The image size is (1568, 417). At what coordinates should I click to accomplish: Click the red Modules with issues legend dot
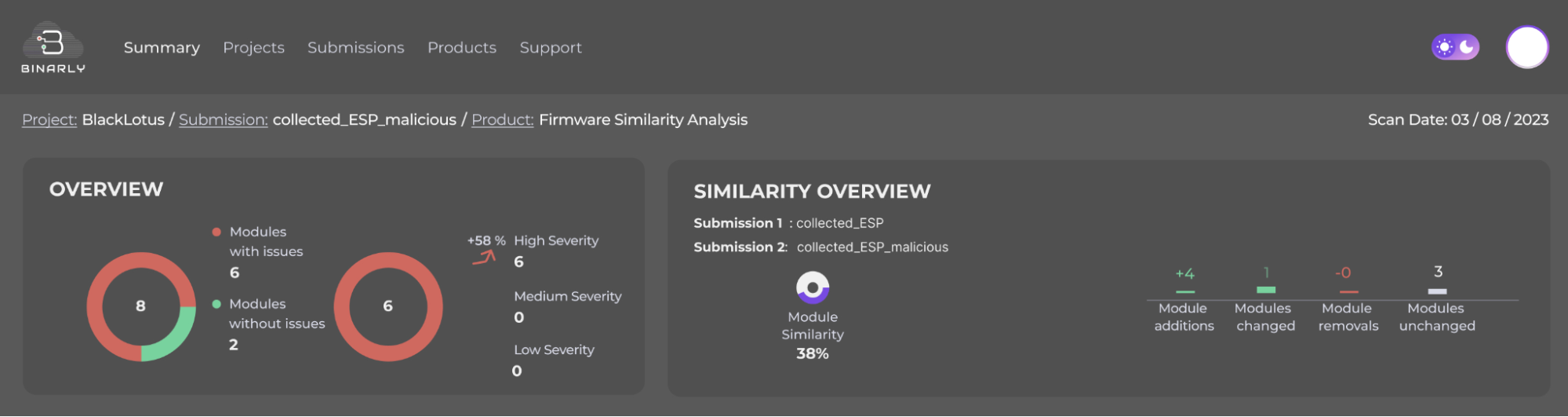click(x=216, y=232)
